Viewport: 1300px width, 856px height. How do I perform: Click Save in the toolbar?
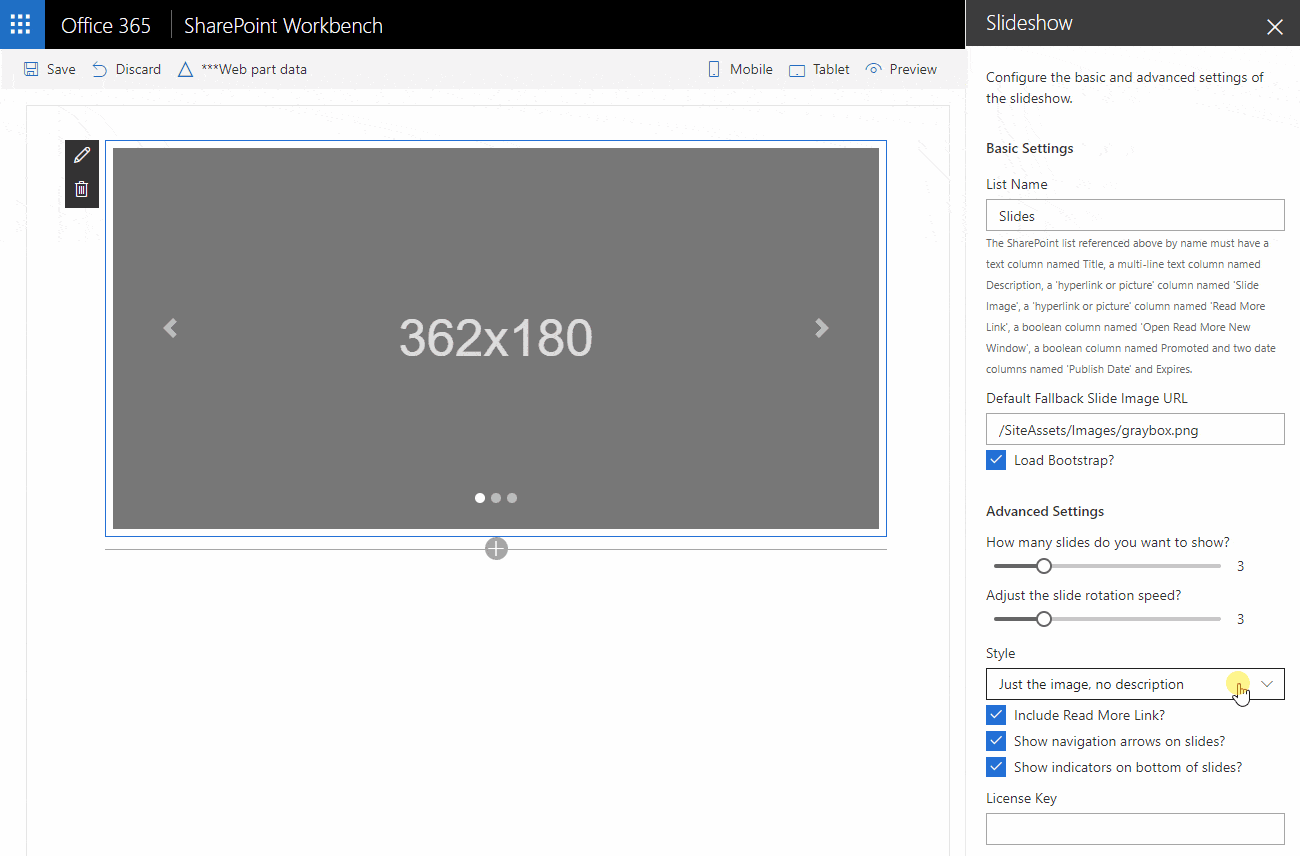(x=50, y=70)
